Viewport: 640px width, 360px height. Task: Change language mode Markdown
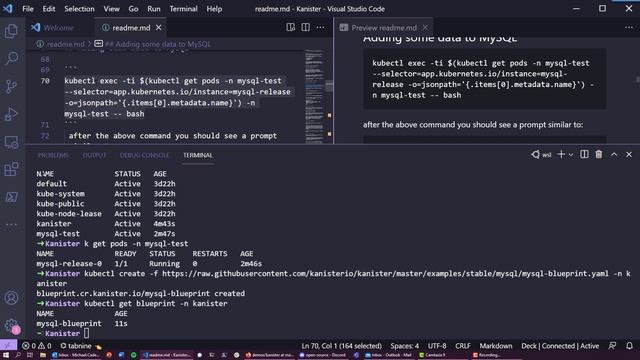coord(496,346)
